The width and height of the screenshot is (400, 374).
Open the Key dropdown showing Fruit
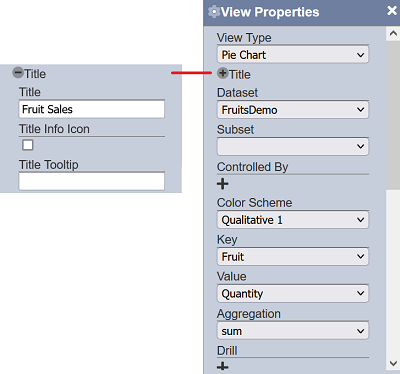pyautogui.click(x=293, y=256)
